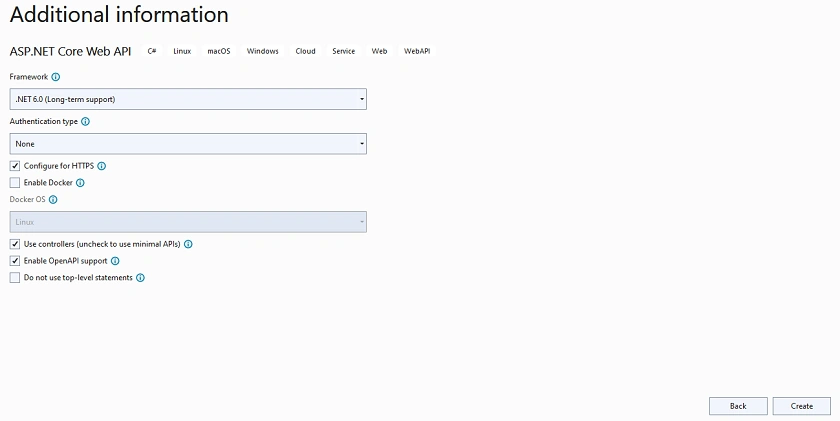Click info icon beside Enable Docker

(80, 183)
